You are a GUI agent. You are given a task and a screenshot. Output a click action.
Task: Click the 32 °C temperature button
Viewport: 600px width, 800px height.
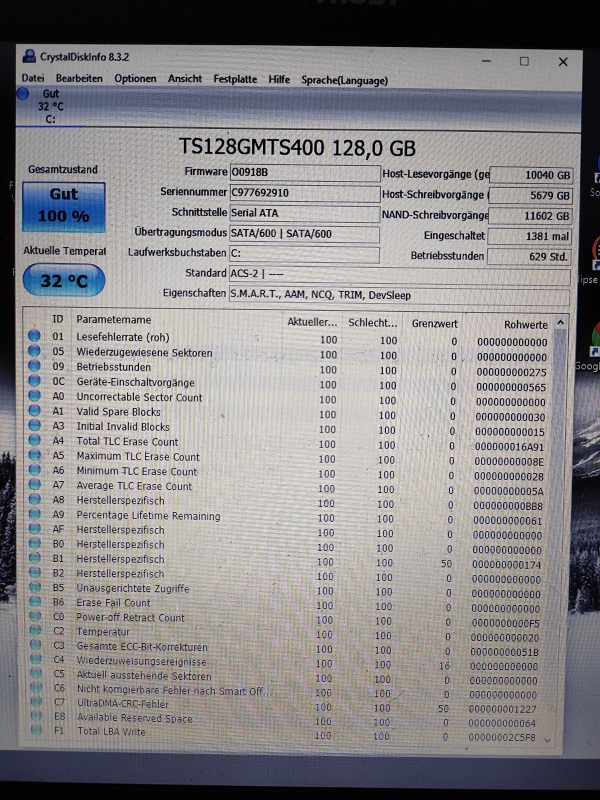click(64, 280)
